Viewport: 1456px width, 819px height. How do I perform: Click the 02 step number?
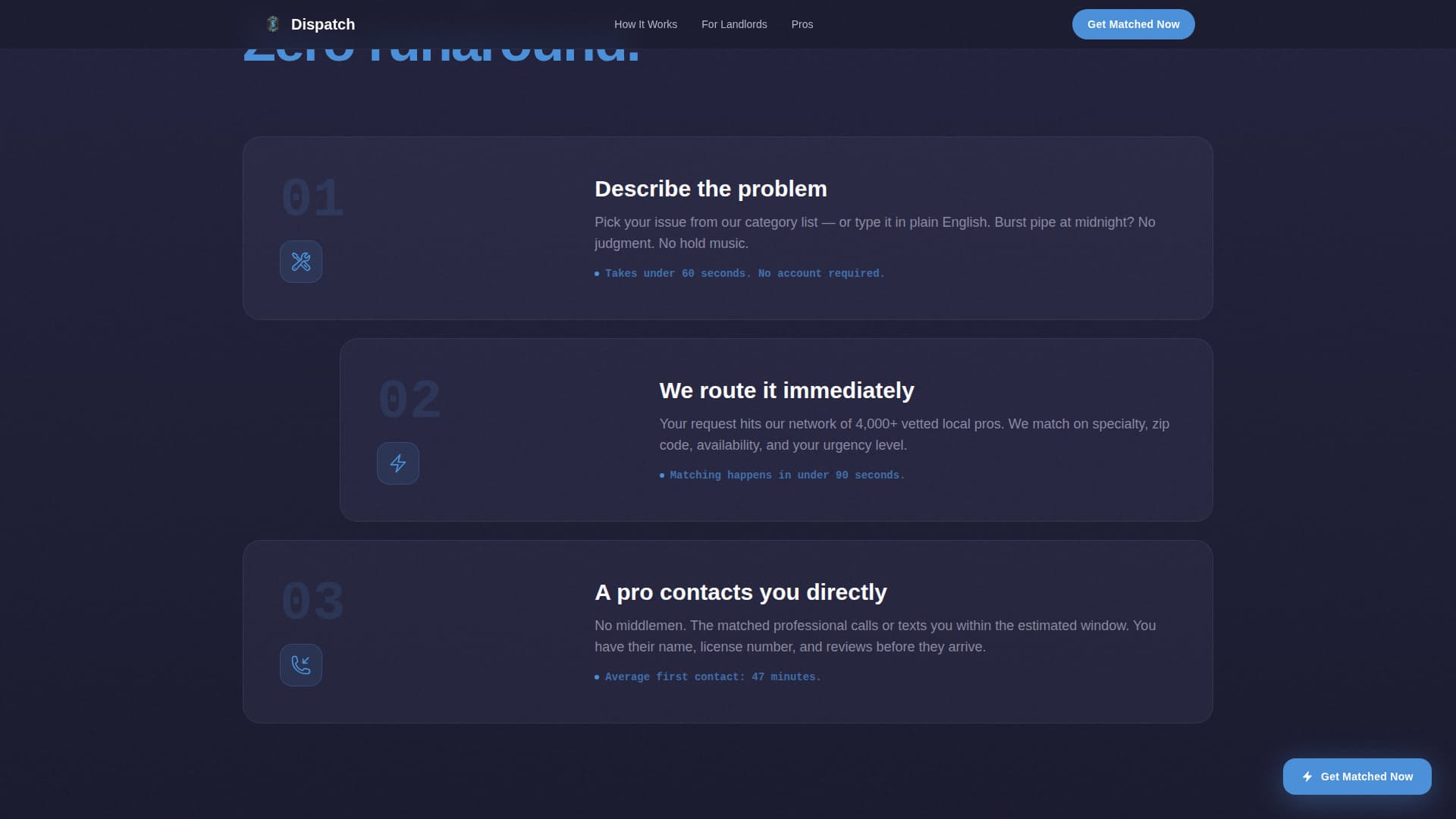[409, 400]
